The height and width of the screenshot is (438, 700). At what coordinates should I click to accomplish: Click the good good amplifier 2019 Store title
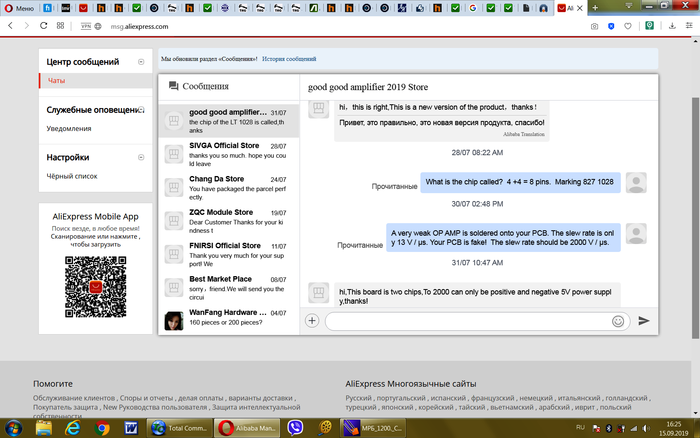[x=368, y=87]
